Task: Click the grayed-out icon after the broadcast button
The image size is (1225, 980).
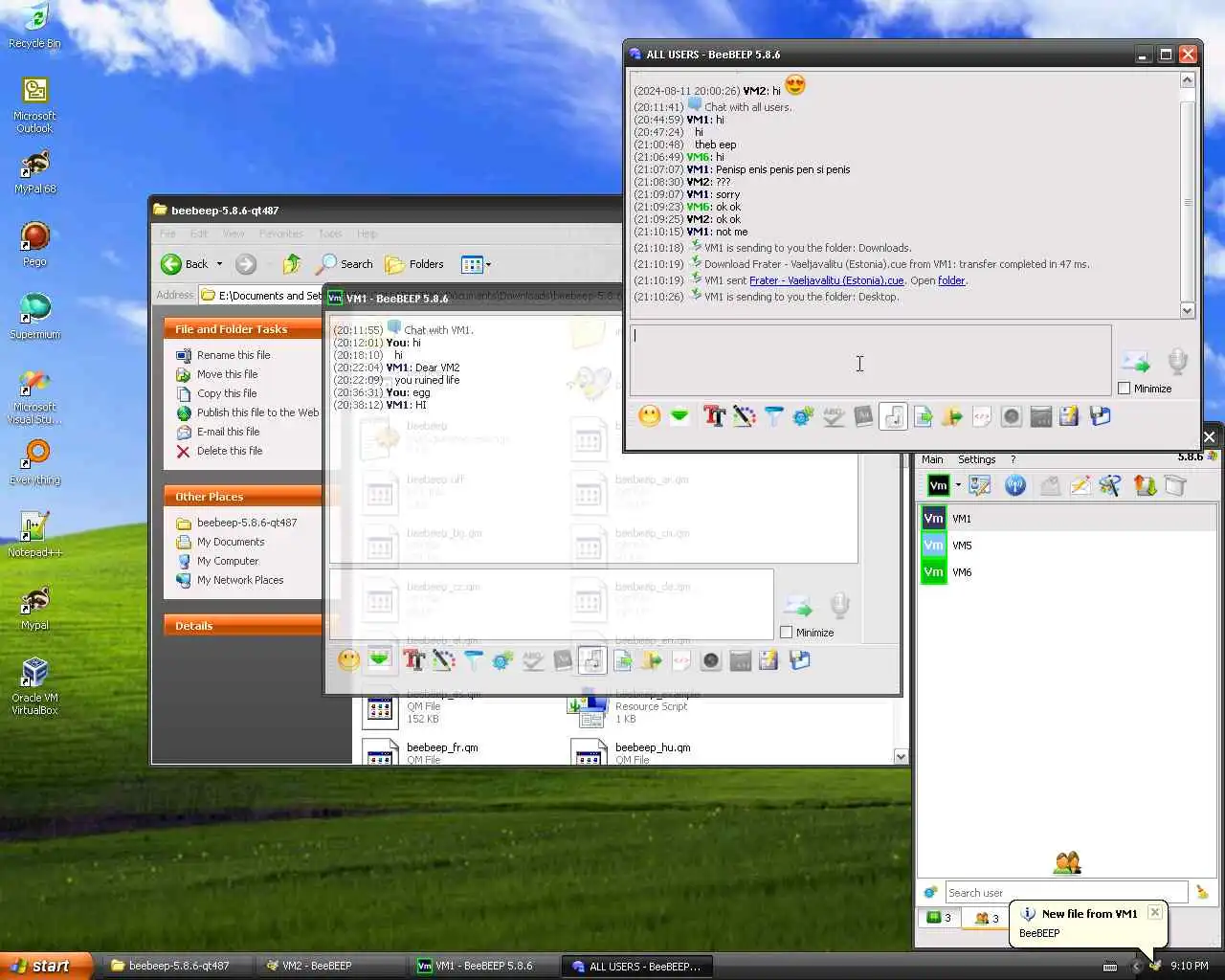Action: pyautogui.click(x=1050, y=485)
